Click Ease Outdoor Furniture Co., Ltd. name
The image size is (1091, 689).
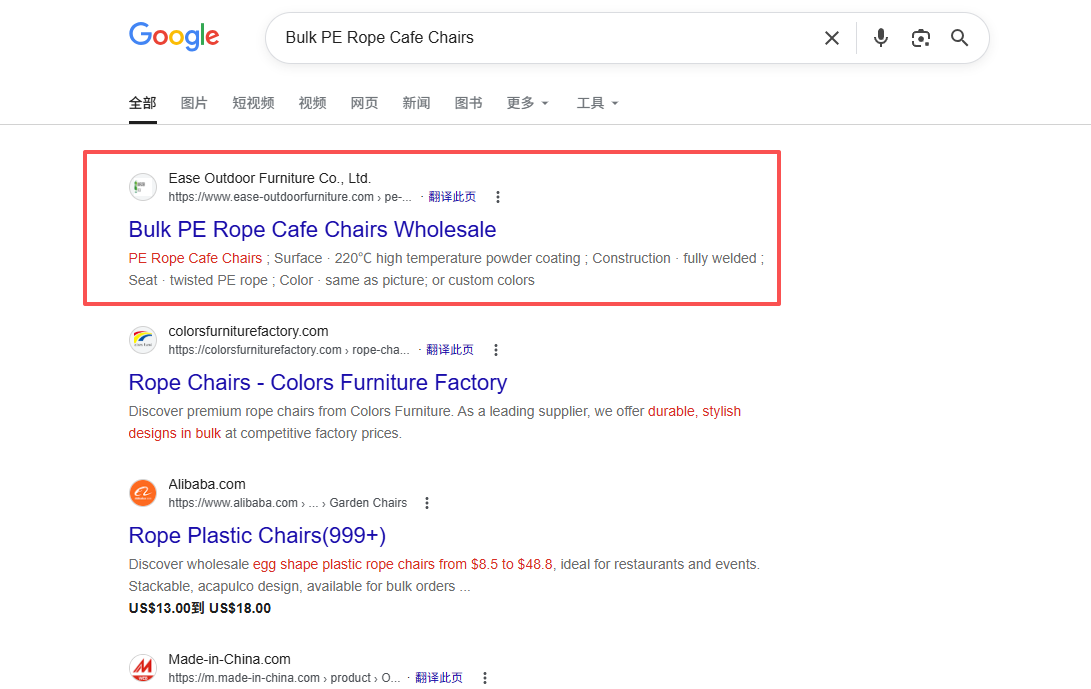pyautogui.click(x=270, y=178)
